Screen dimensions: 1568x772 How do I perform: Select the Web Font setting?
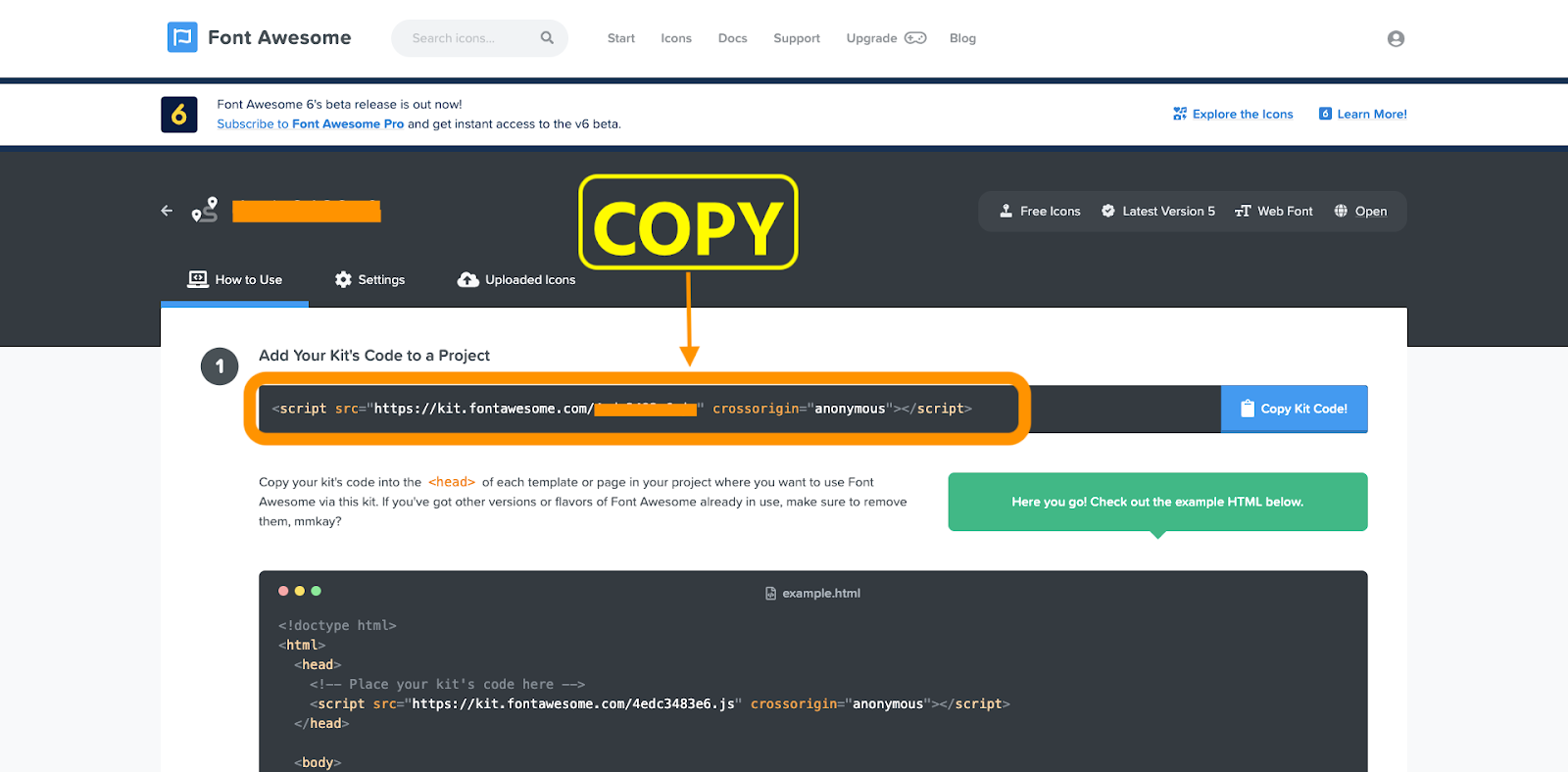1285,212
